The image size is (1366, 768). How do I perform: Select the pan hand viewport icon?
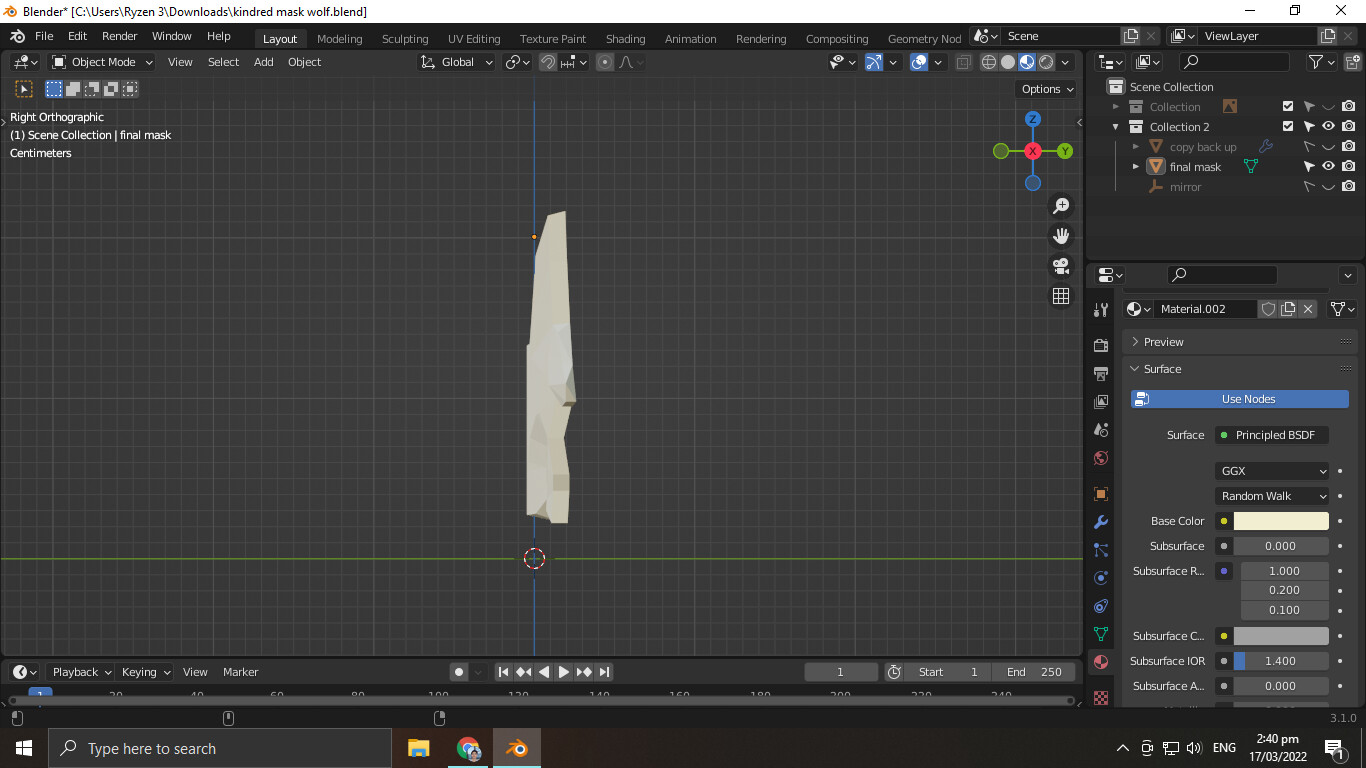click(x=1061, y=236)
